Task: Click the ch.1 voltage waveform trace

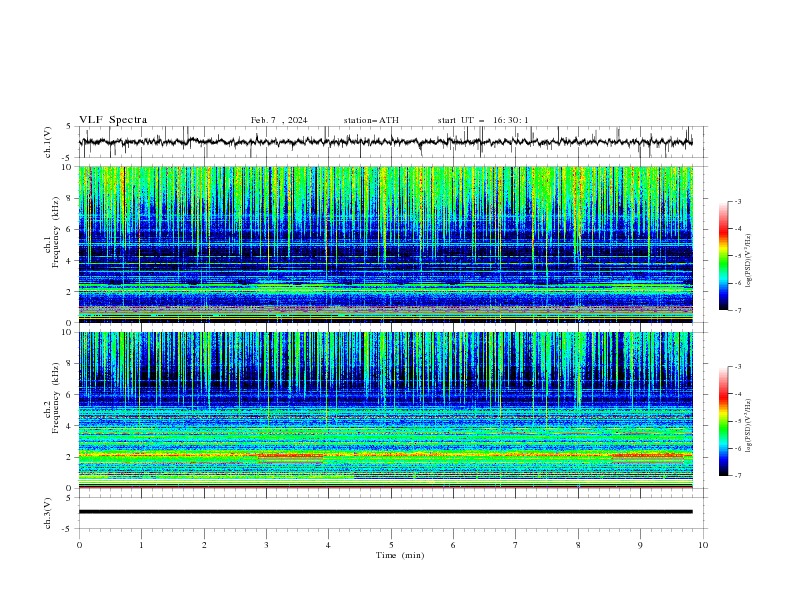Action: pos(385,142)
